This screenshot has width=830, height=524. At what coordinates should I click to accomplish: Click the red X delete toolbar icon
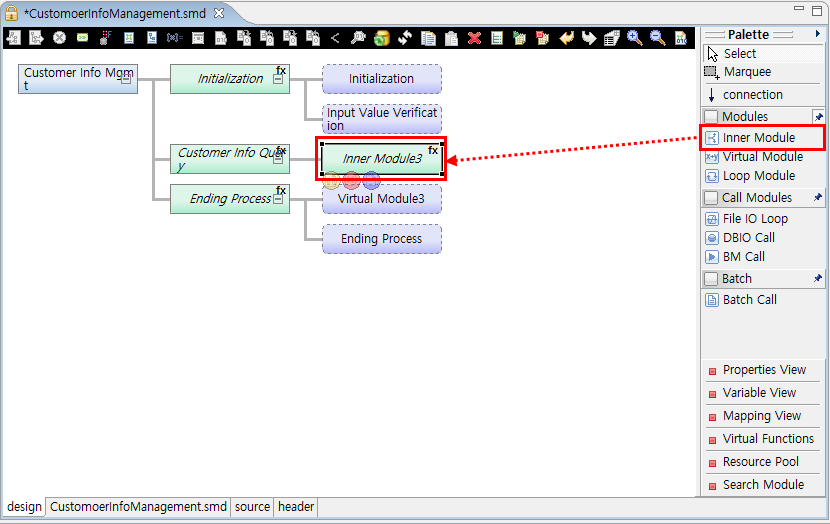pyautogui.click(x=474, y=38)
